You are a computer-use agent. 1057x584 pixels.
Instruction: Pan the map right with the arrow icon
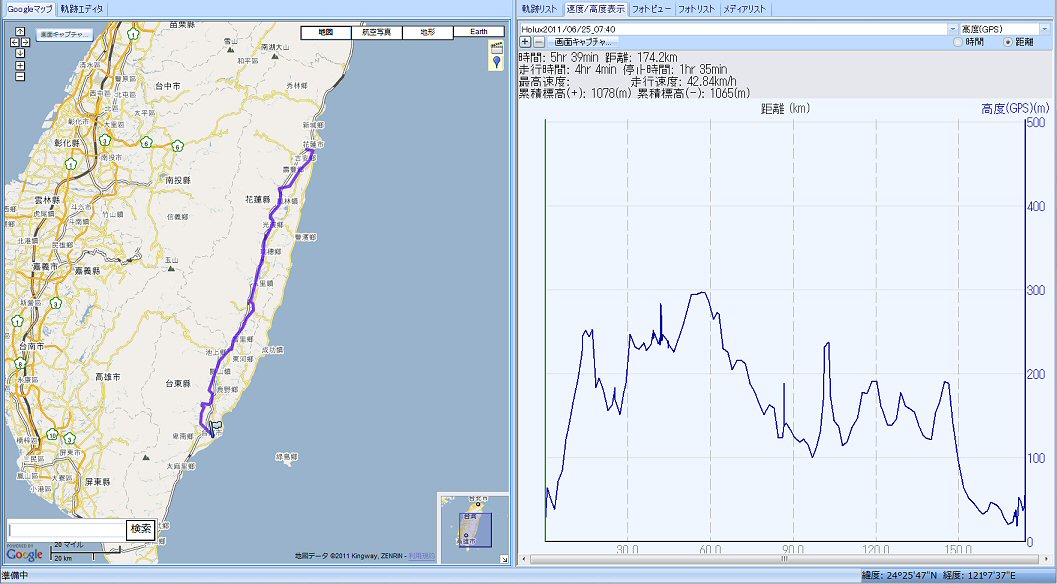coord(25,42)
